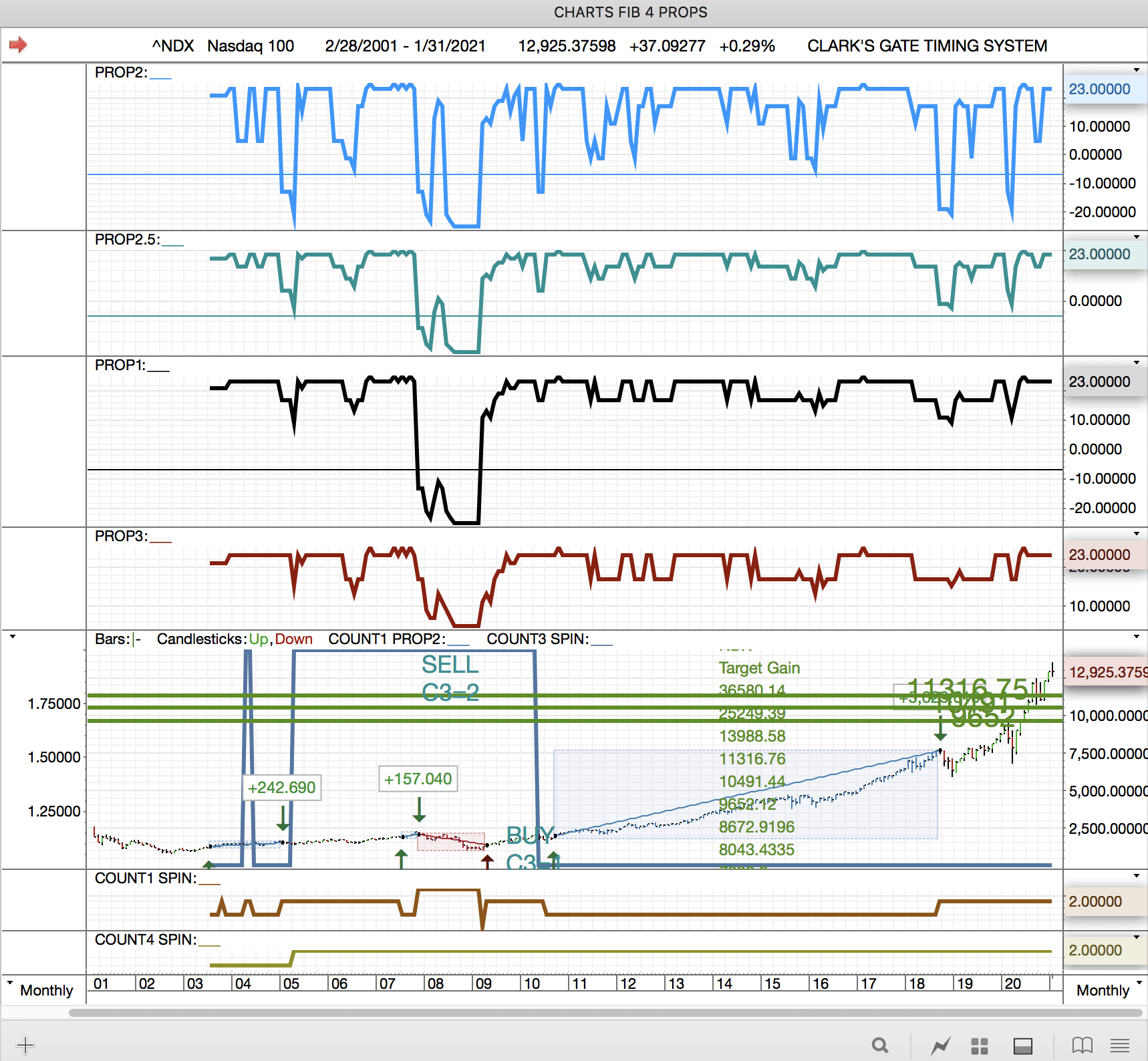Click the 8672.9196 target level
This screenshot has height=1061, width=1148.
[756, 827]
